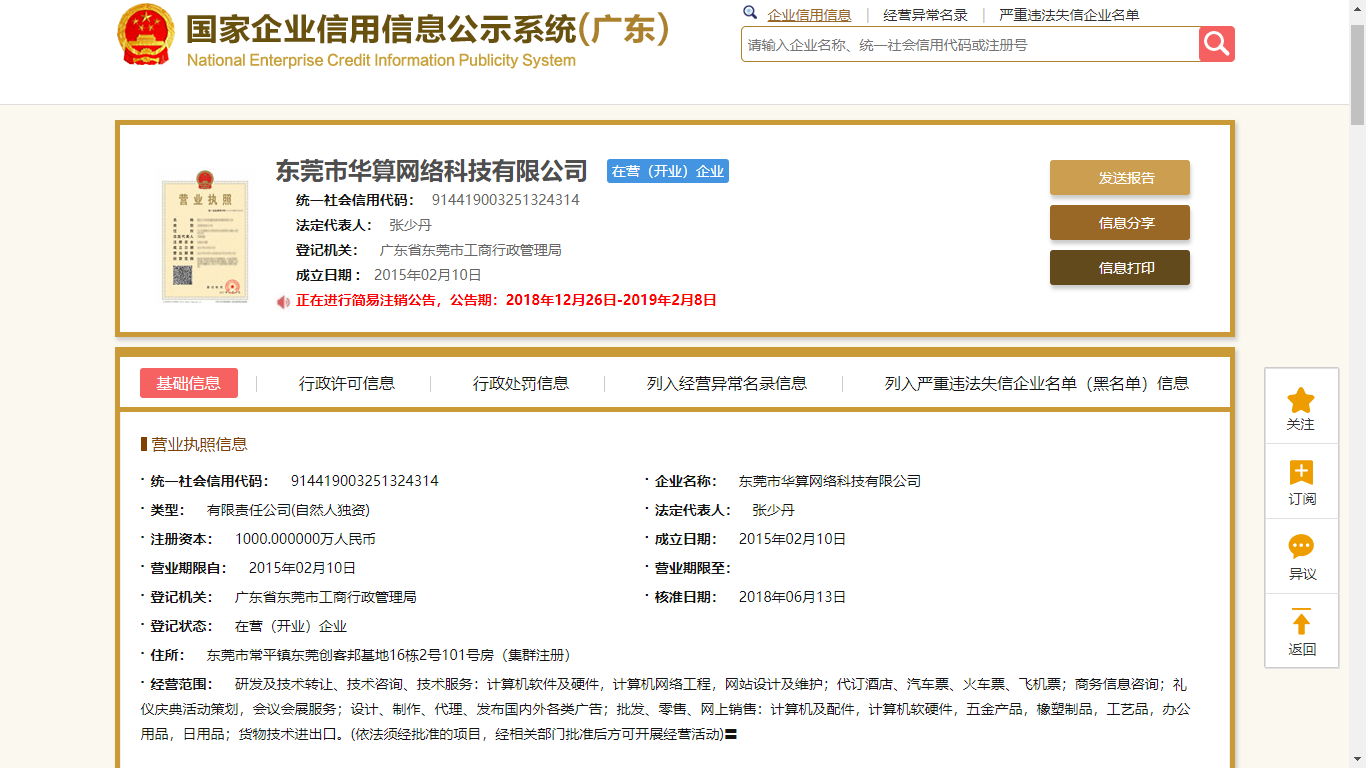Click the company title 东莞市华算网络科技有限公司
1366x768 pixels.
[x=432, y=170]
